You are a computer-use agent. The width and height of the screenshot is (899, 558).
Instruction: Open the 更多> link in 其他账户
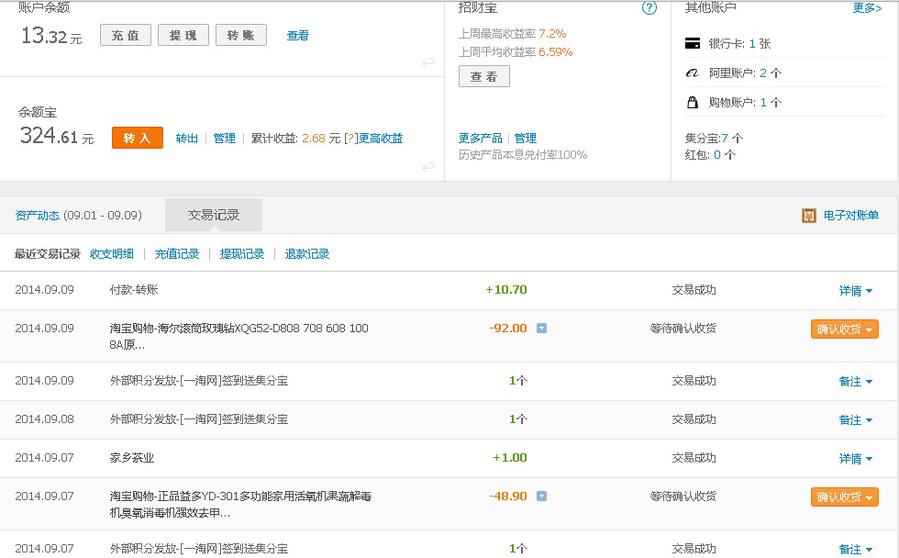coord(867,8)
